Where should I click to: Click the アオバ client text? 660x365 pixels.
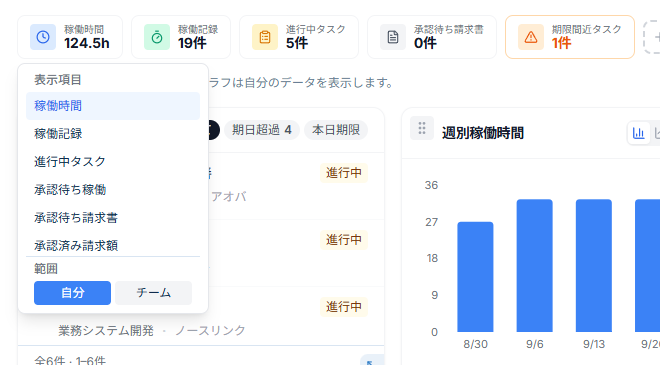coord(229,197)
